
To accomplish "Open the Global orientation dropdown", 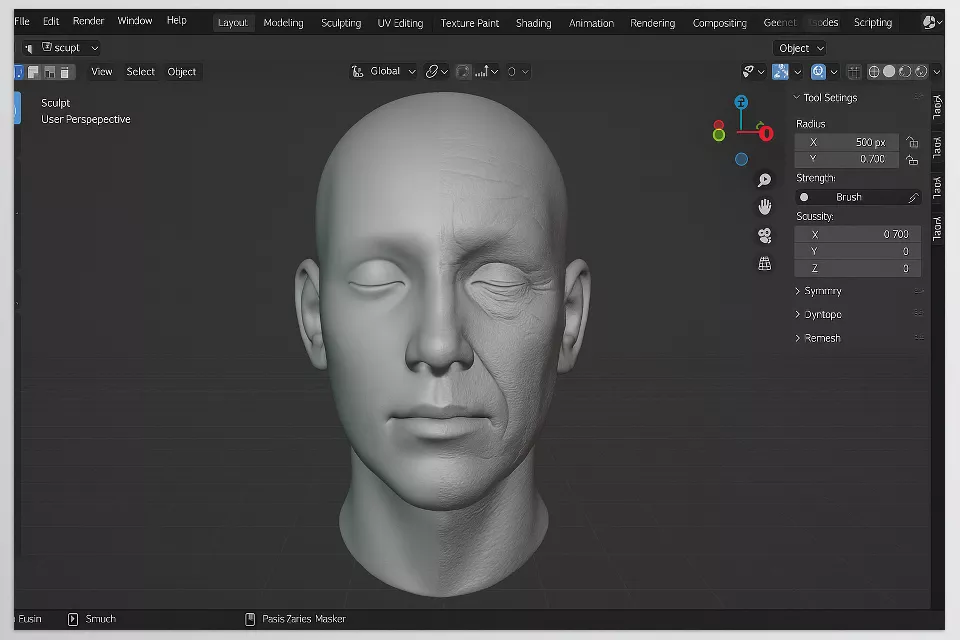I will pyautogui.click(x=384, y=72).
